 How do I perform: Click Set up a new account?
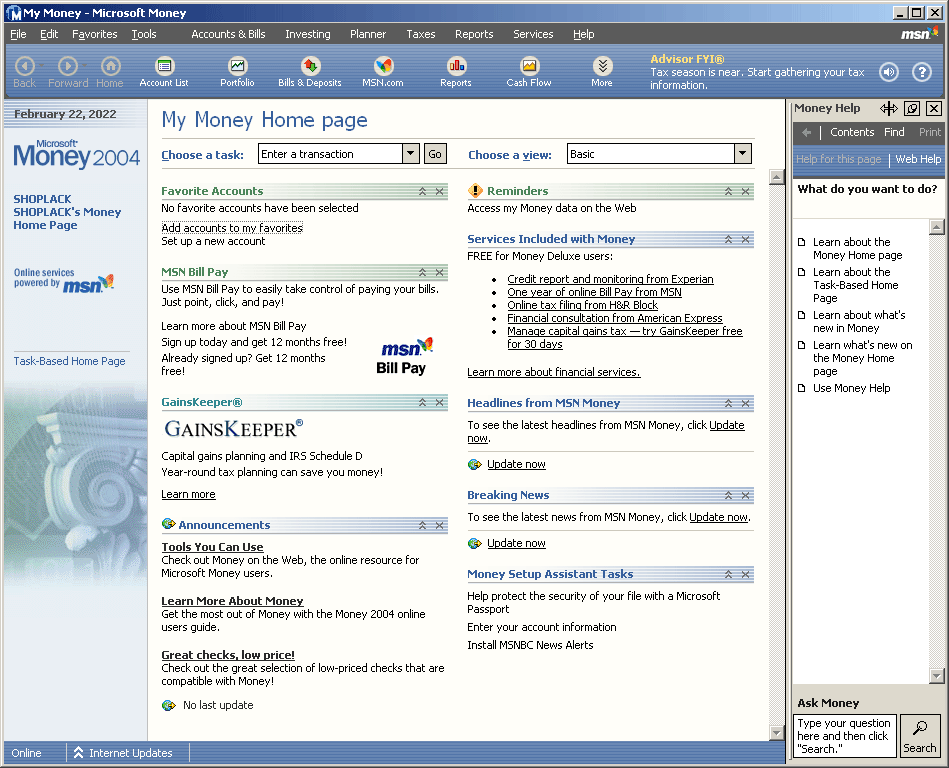(213, 241)
